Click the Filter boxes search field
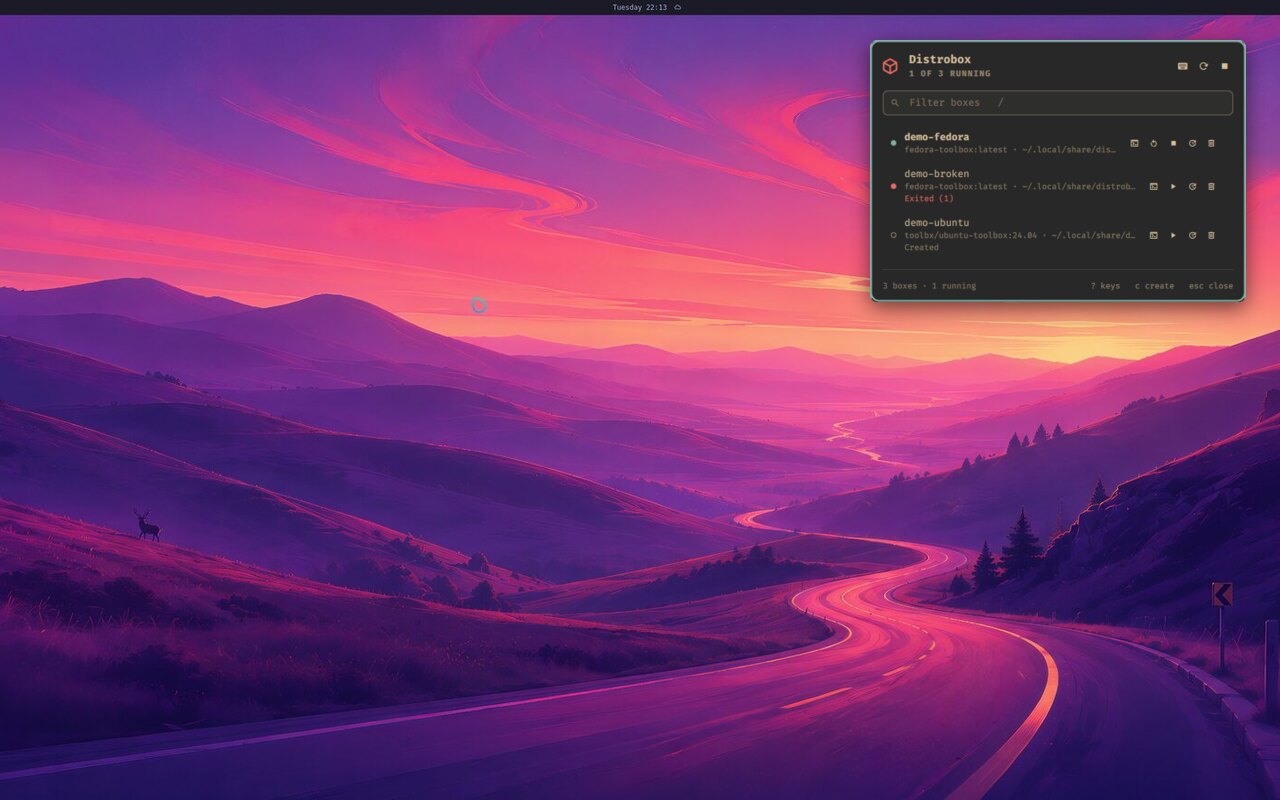This screenshot has height=800, width=1280. (1058, 103)
